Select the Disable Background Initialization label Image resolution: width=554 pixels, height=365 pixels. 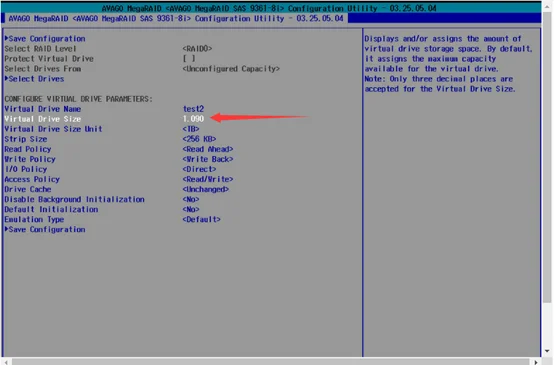[x=74, y=199]
